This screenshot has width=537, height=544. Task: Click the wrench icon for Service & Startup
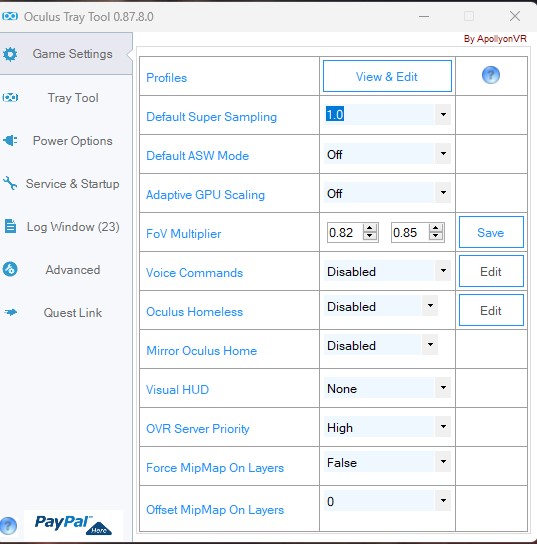tap(10, 184)
